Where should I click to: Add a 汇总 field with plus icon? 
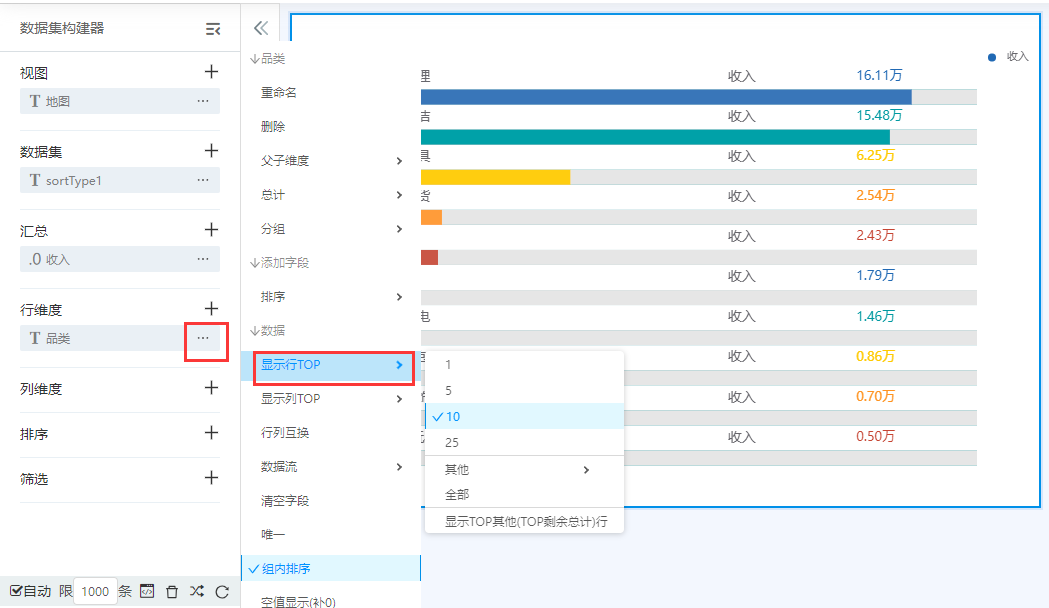211,229
